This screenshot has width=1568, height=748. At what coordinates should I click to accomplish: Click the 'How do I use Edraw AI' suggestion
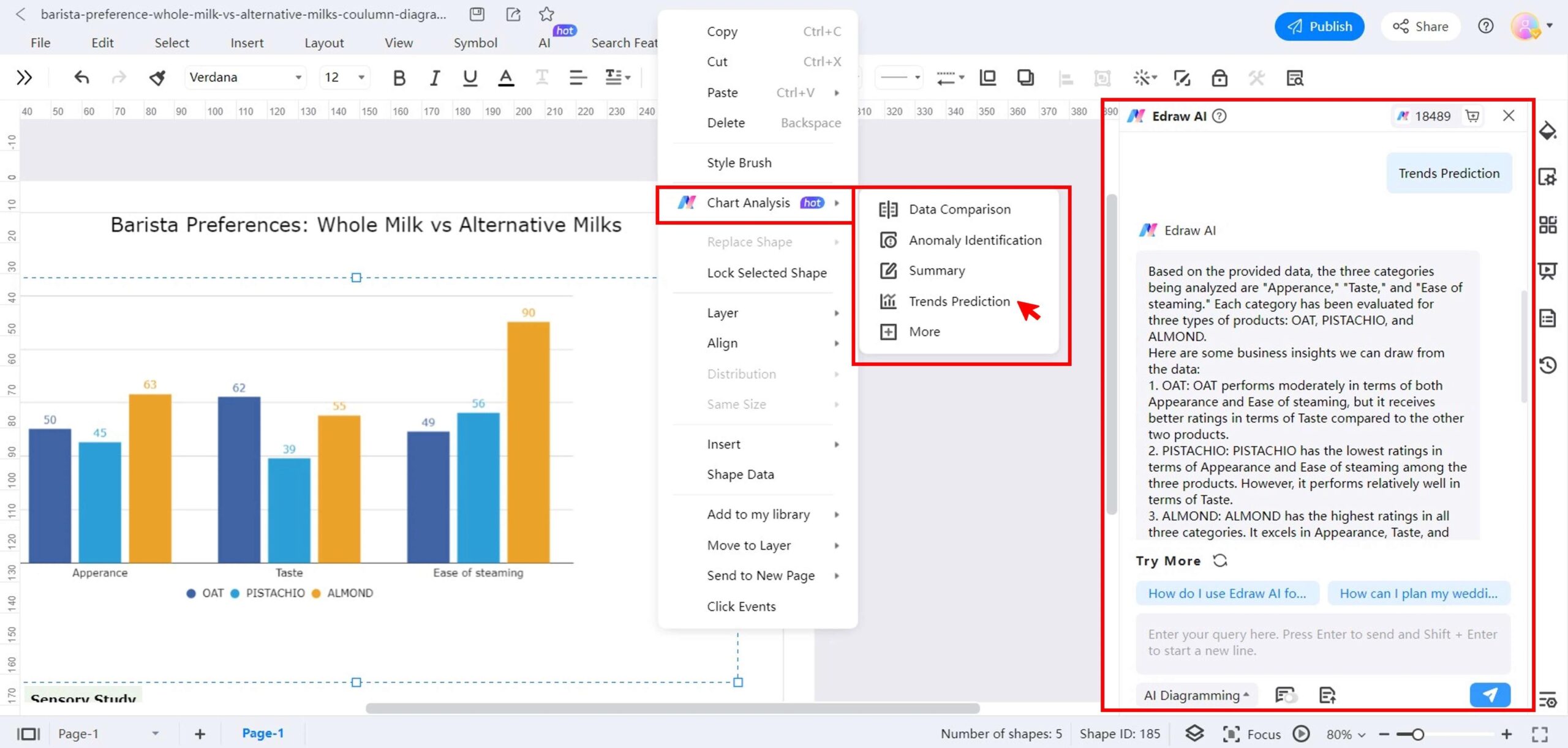[1227, 593]
